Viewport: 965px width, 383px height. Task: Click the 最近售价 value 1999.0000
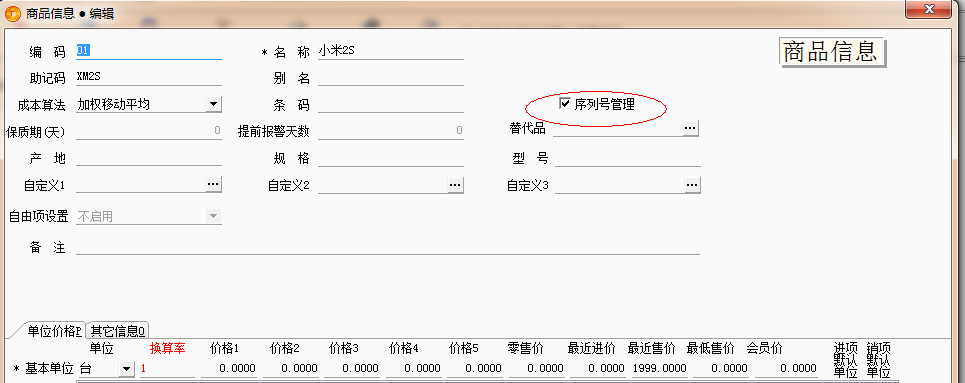(x=660, y=369)
